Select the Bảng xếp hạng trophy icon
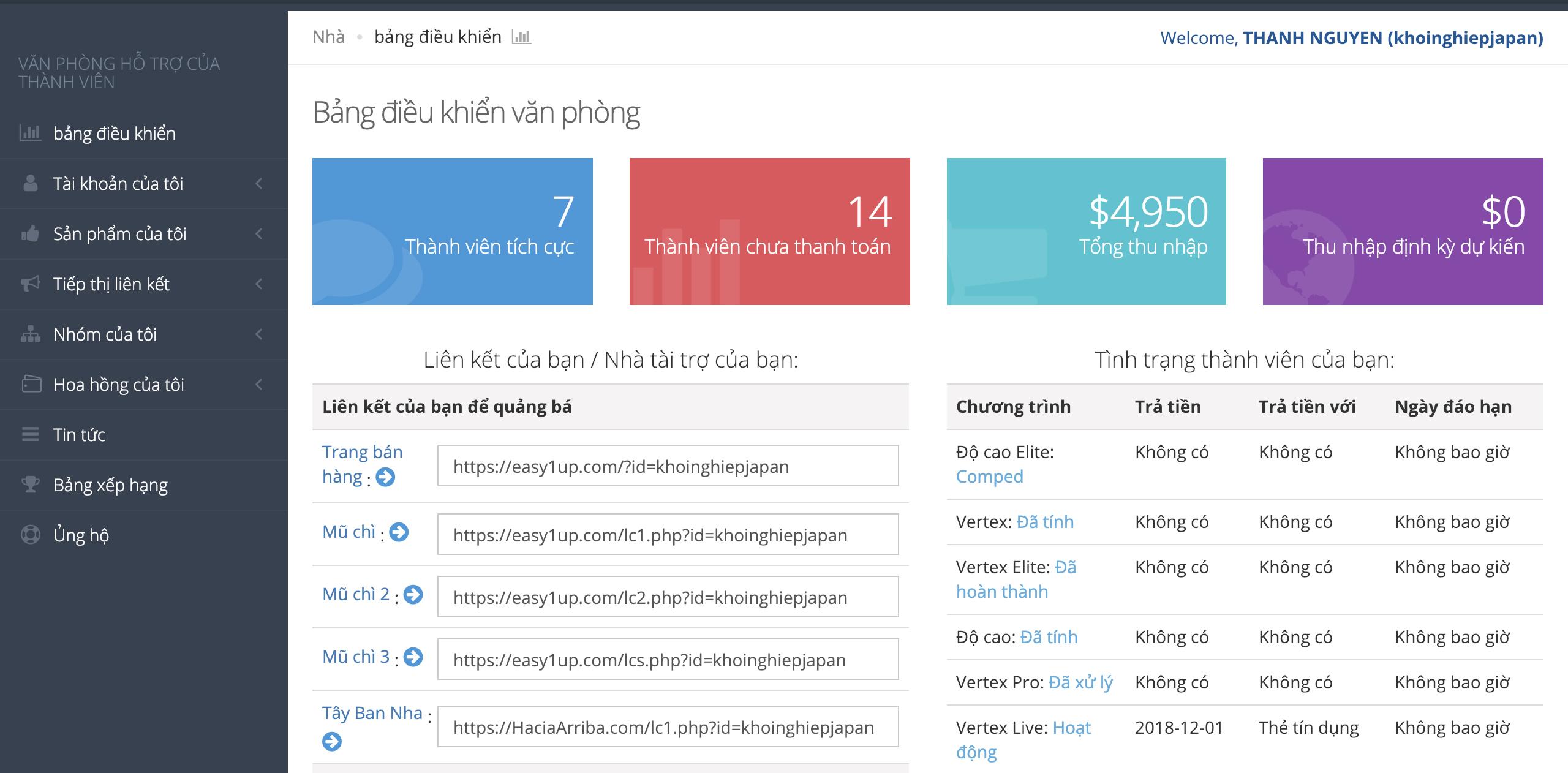 pyautogui.click(x=29, y=485)
